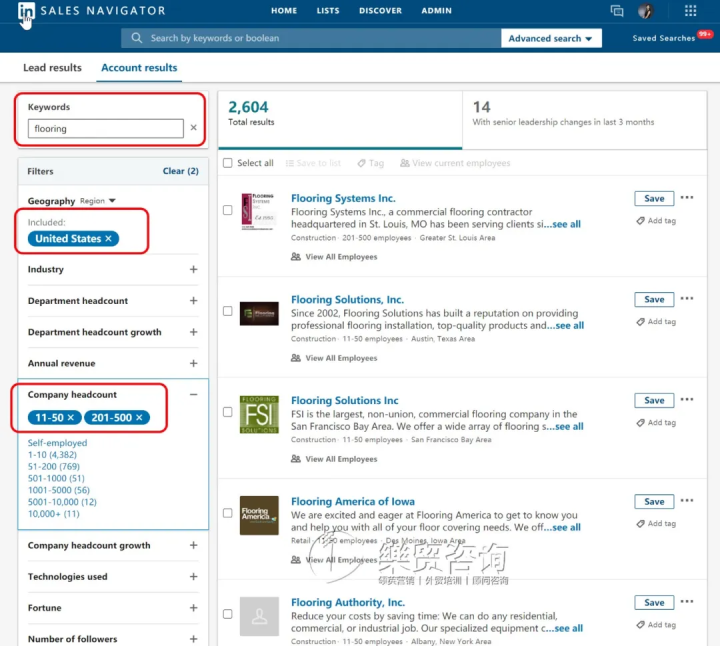Image resolution: width=720 pixels, height=646 pixels.
Task: Tick checkbox for Flooring Solutions, Inc.
Action: coord(228,311)
